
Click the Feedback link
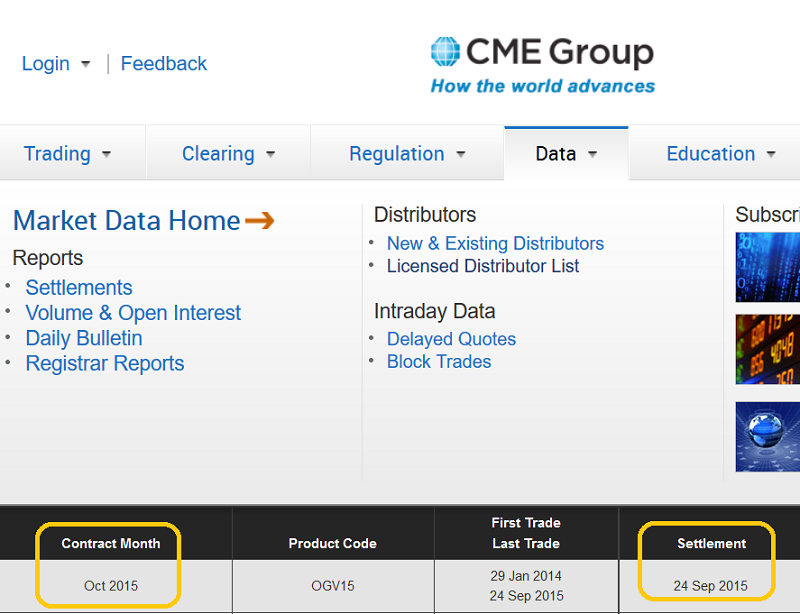[164, 63]
